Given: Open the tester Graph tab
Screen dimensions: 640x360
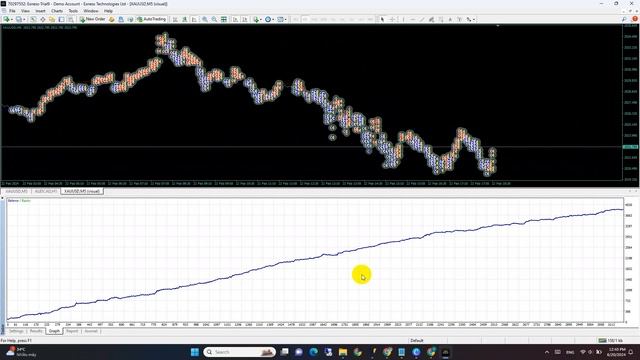Looking at the screenshot, I should [54, 331].
